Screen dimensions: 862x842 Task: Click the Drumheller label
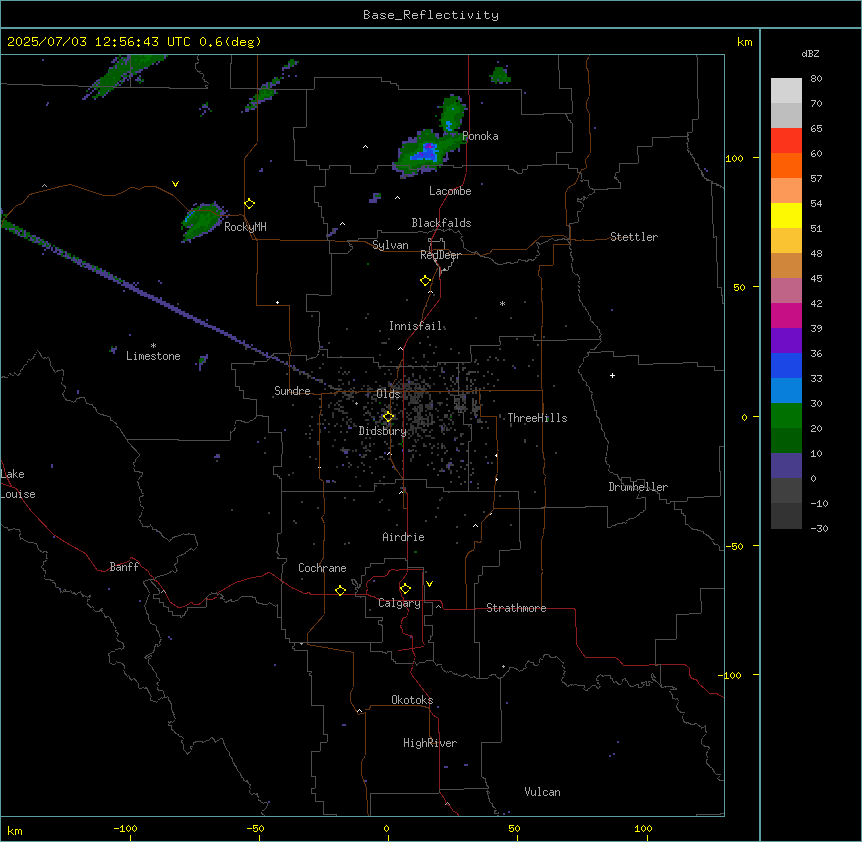(638, 487)
